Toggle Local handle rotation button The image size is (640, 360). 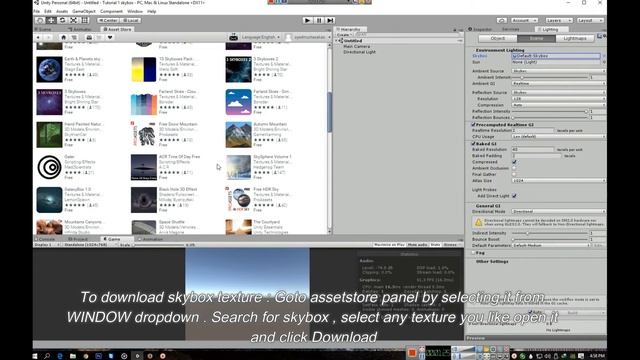(131, 20)
